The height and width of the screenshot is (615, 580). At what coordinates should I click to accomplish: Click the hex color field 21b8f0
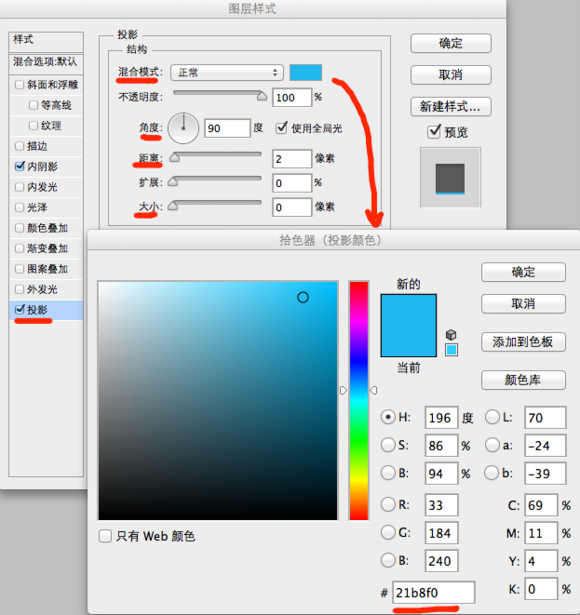[433, 592]
